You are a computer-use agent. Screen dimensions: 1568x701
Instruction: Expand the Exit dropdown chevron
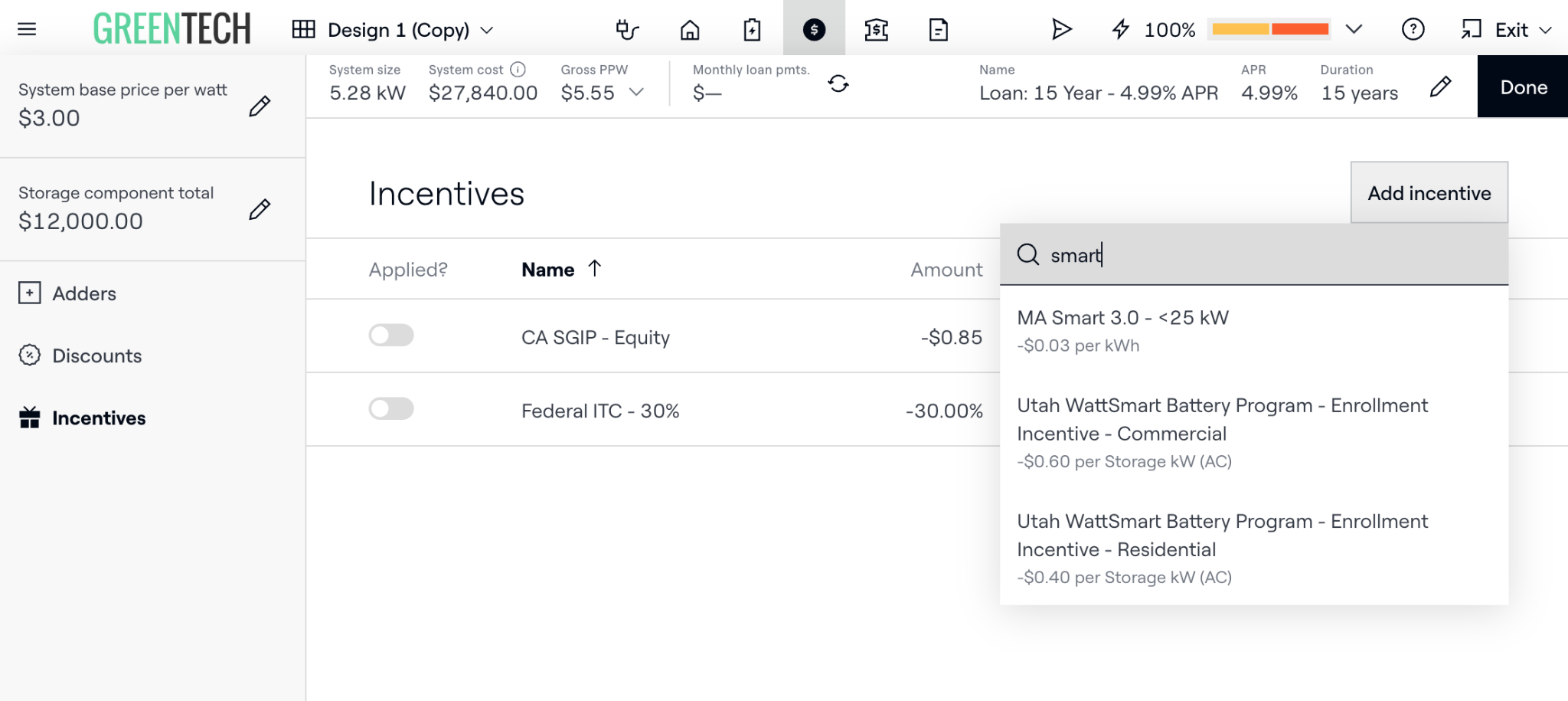[1545, 30]
